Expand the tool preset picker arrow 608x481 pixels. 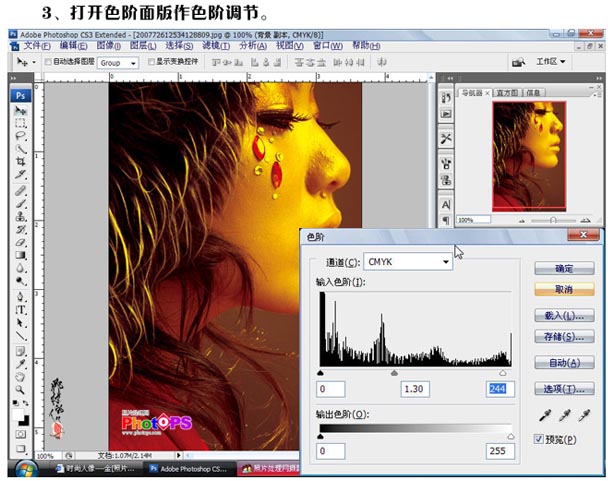click(34, 62)
